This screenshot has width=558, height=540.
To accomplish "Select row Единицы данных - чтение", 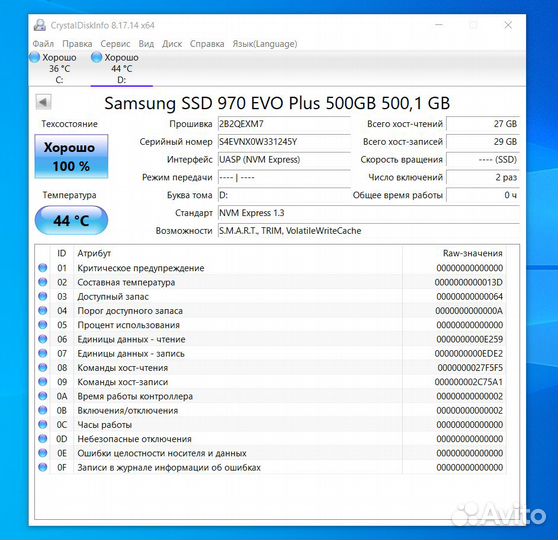I will point(270,339).
